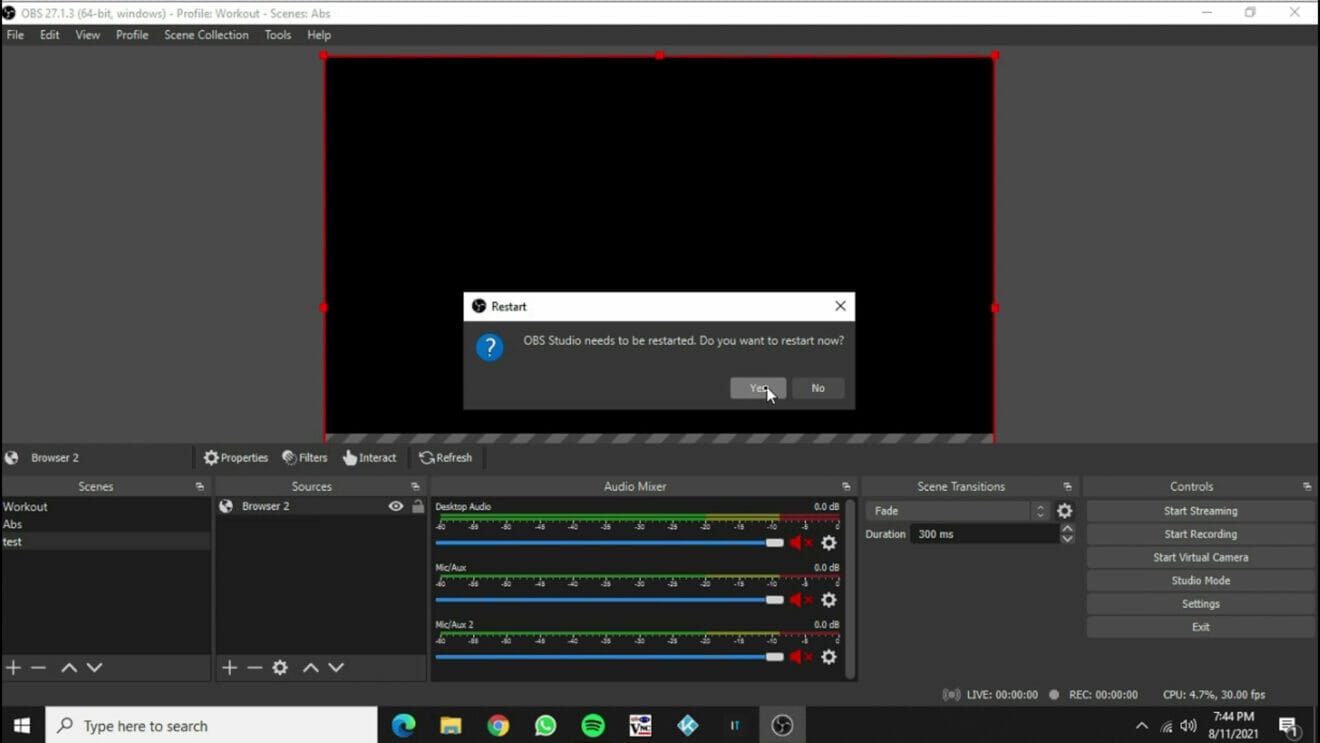Add a new scene in the Scenes panel
This screenshot has width=1320, height=743.
(13, 667)
